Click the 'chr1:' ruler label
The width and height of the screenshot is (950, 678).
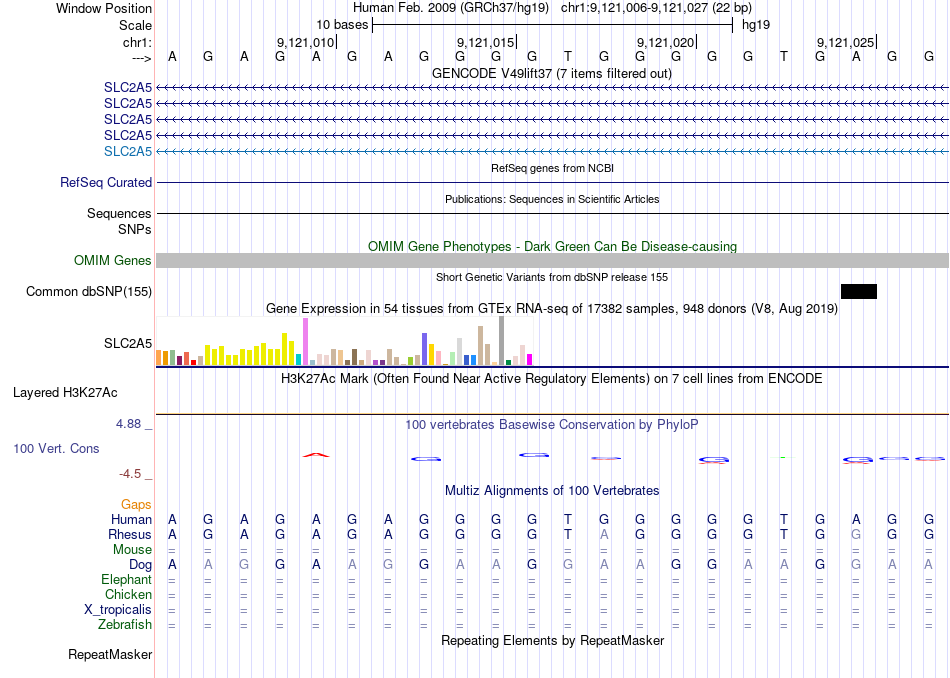[x=137, y=42]
